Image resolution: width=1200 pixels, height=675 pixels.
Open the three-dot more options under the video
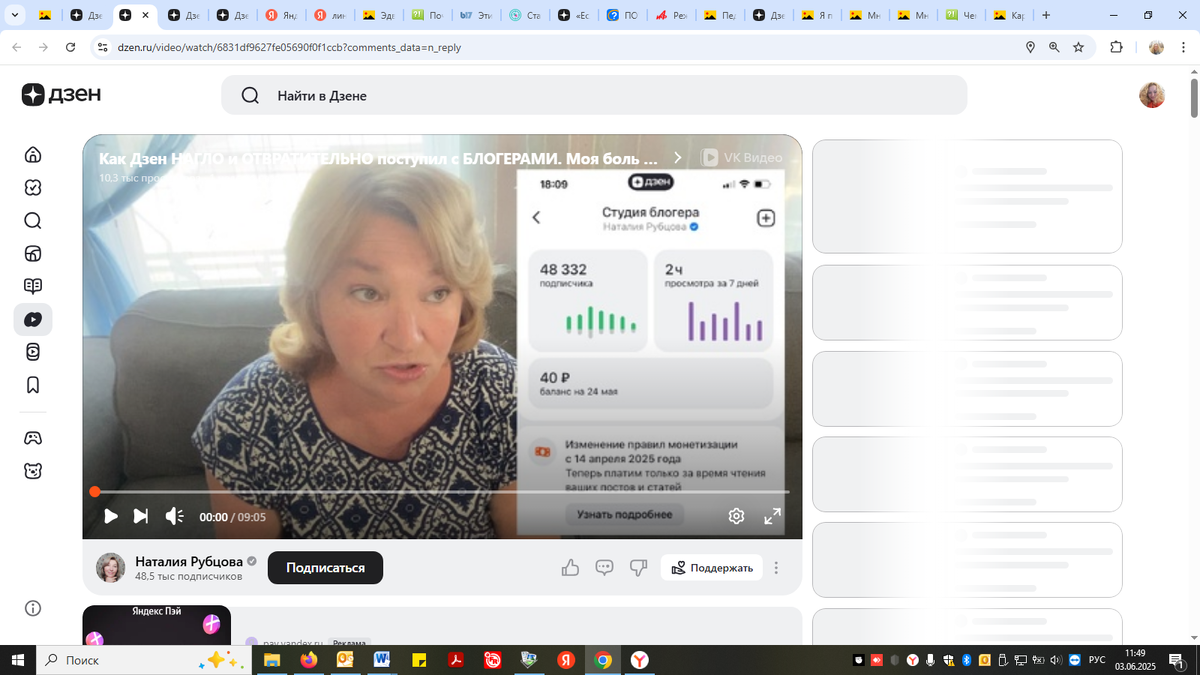[776, 568]
